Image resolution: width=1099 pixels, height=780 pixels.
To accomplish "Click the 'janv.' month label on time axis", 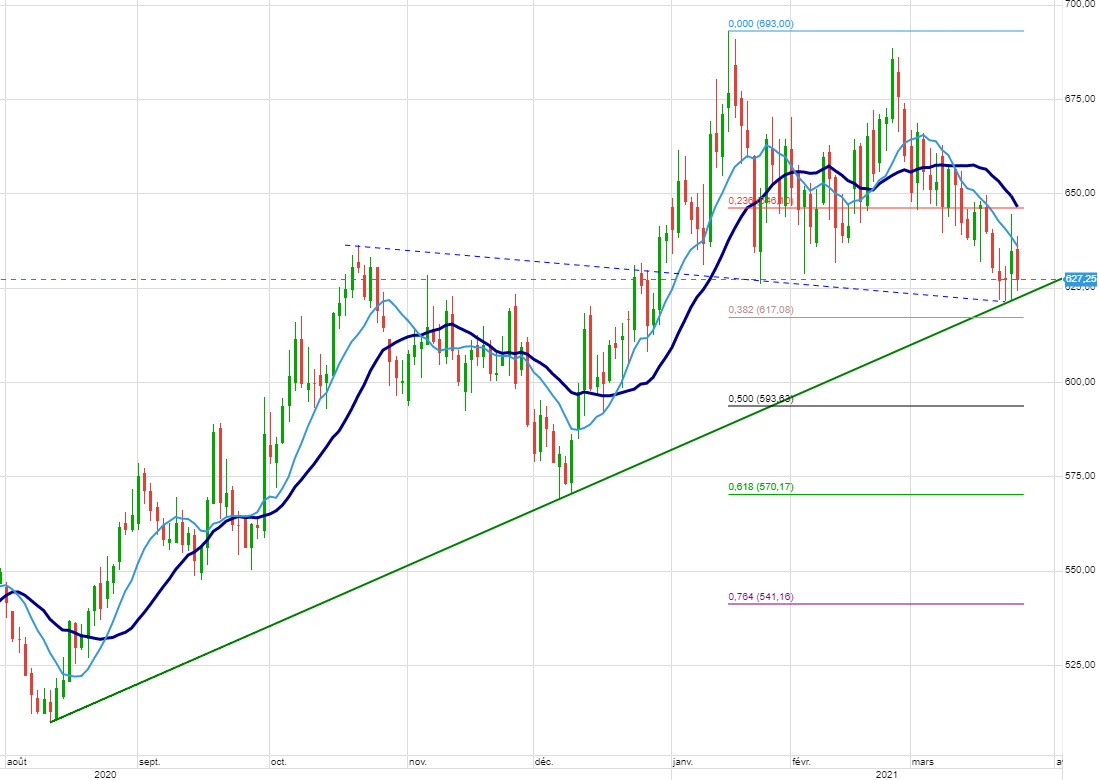I will (x=684, y=761).
